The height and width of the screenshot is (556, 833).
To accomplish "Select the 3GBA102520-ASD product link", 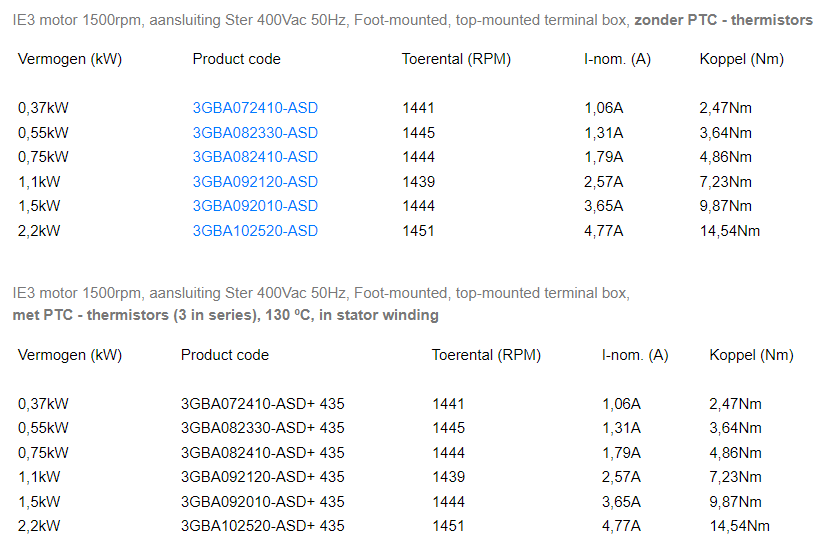I will pos(255,231).
